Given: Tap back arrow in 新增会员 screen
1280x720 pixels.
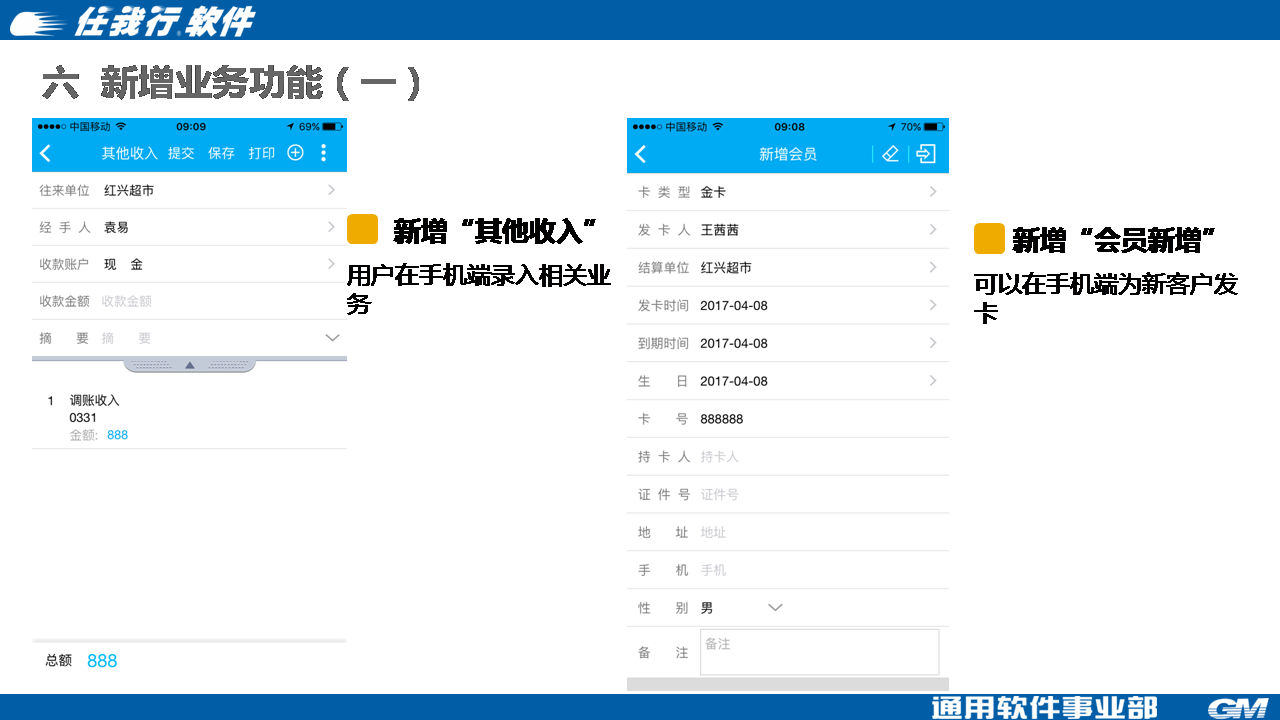Looking at the screenshot, I should coord(641,154).
